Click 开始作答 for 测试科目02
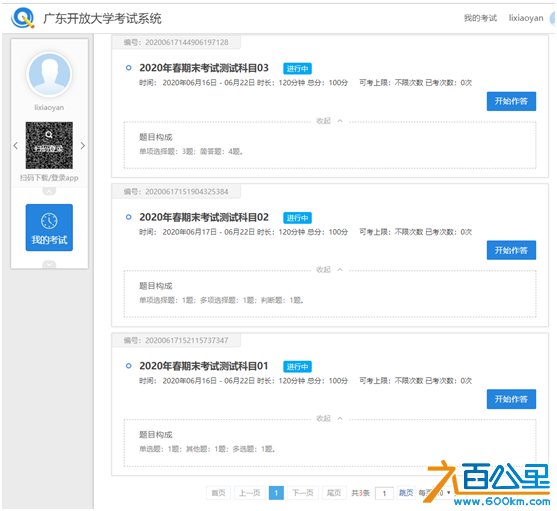Screen dimensions: 557x511 click(x=511, y=250)
